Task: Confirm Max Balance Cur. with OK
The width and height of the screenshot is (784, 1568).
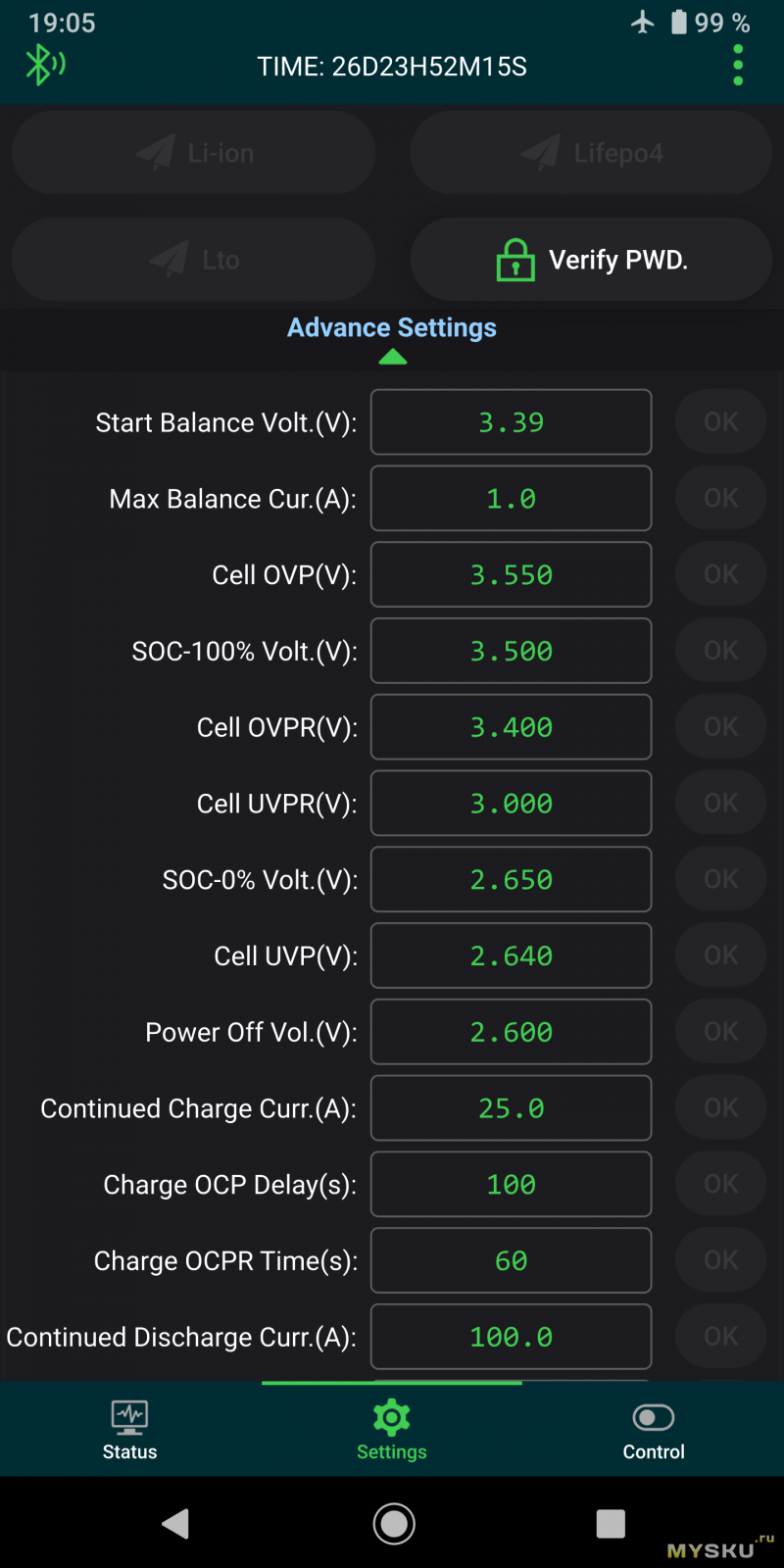Action: (x=720, y=499)
